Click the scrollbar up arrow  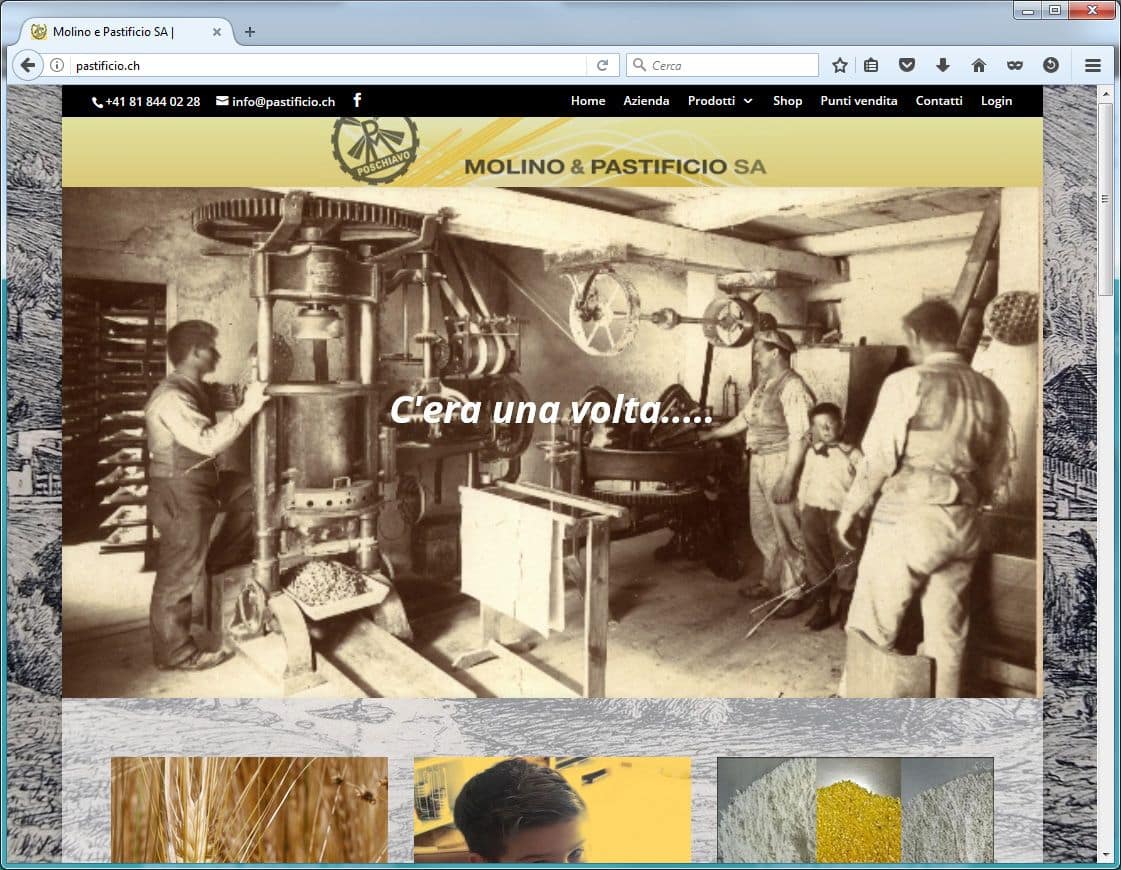pyautogui.click(x=1105, y=94)
